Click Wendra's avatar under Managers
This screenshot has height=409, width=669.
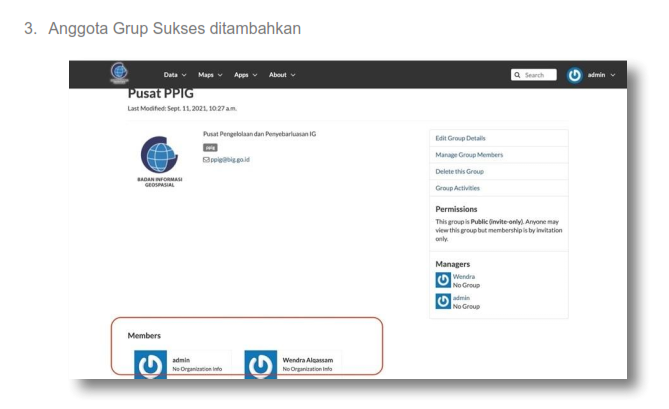[443, 279]
